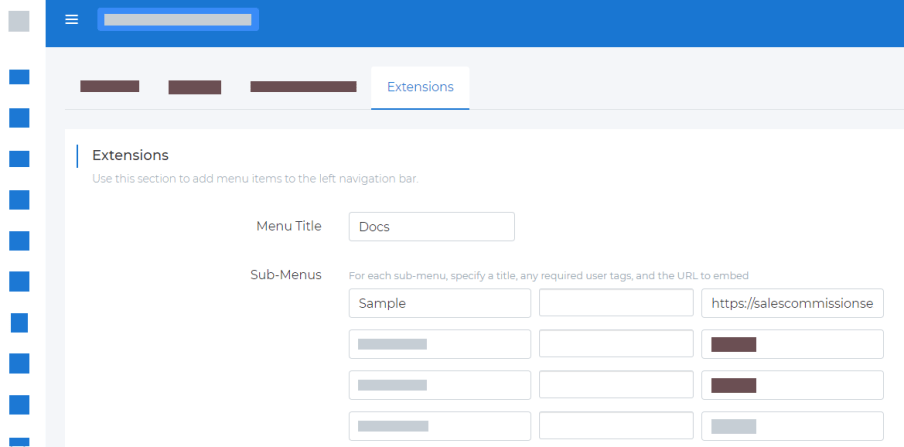The width and height of the screenshot is (904, 447).
Task: Open the tab immediately left of Extensions
Action: (x=303, y=87)
